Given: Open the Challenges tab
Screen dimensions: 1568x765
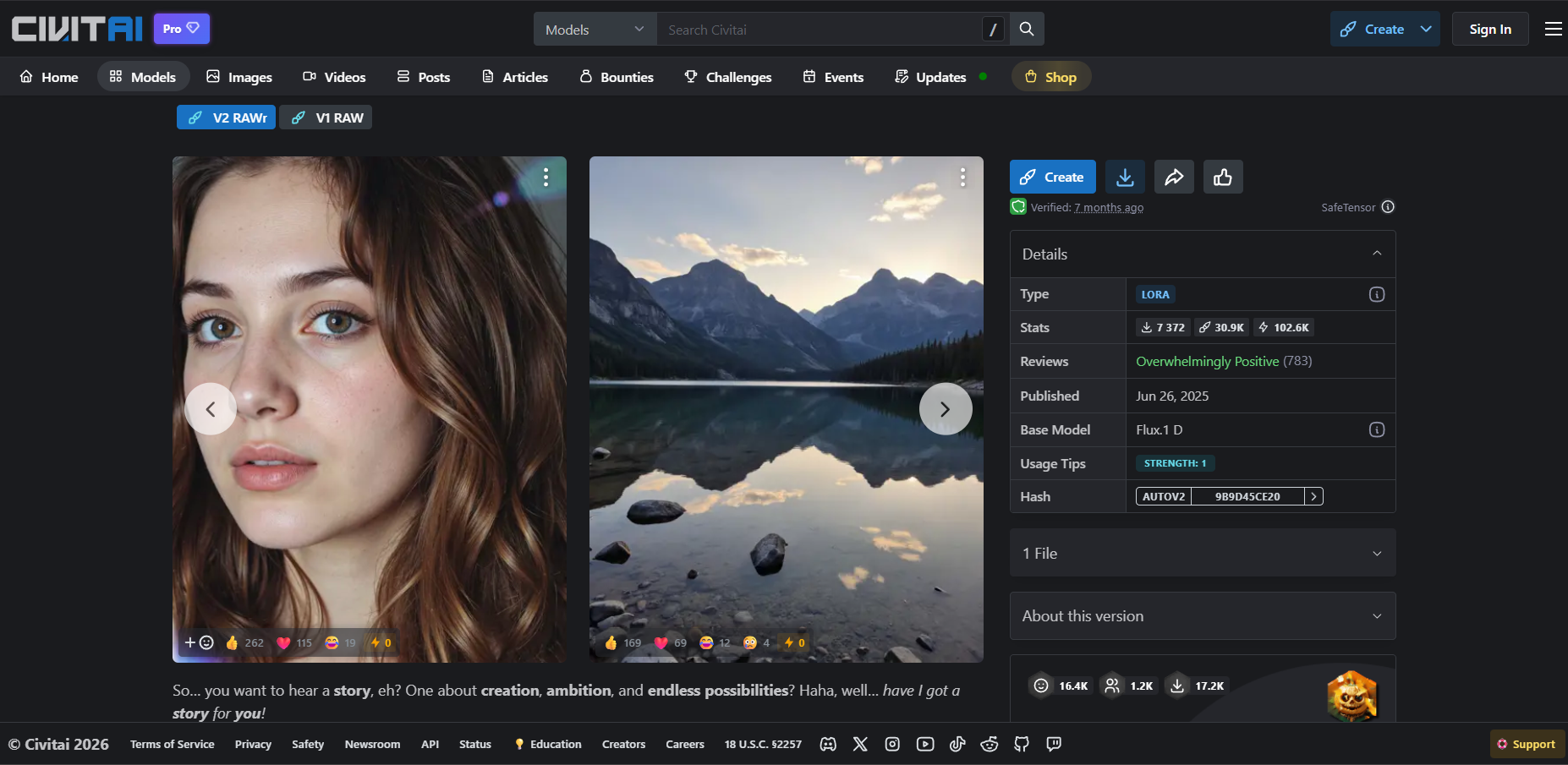Looking at the screenshot, I should point(728,77).
